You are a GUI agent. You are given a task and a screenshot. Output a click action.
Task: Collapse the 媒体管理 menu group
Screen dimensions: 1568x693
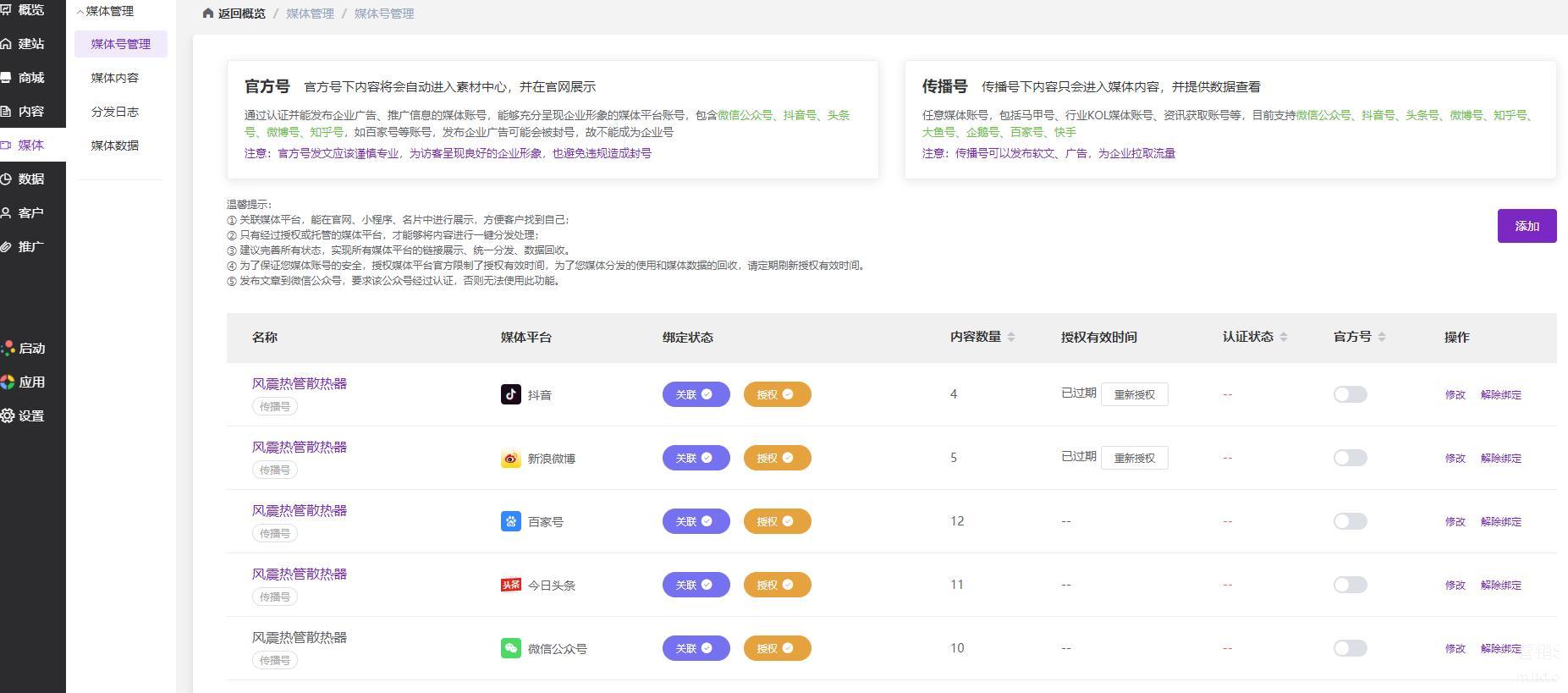[81, 12]
